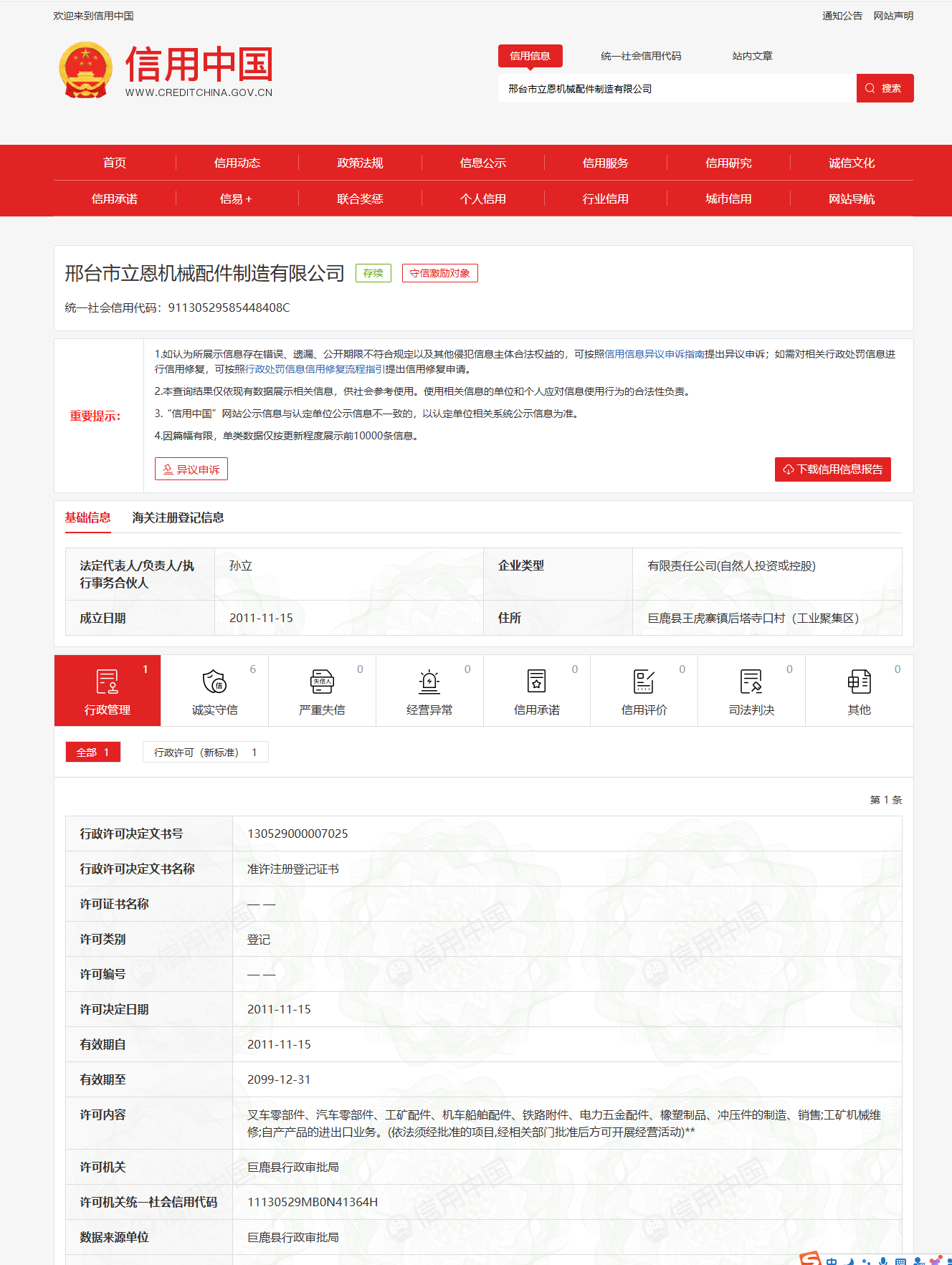Select the 统一社会信用代码 search tab

(x=641, y=56)
